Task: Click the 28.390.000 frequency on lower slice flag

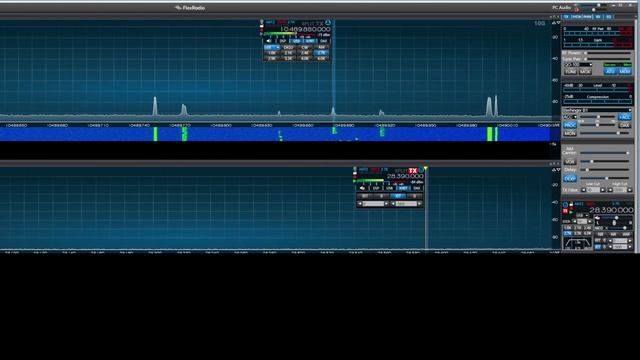Action: point(405,176)
